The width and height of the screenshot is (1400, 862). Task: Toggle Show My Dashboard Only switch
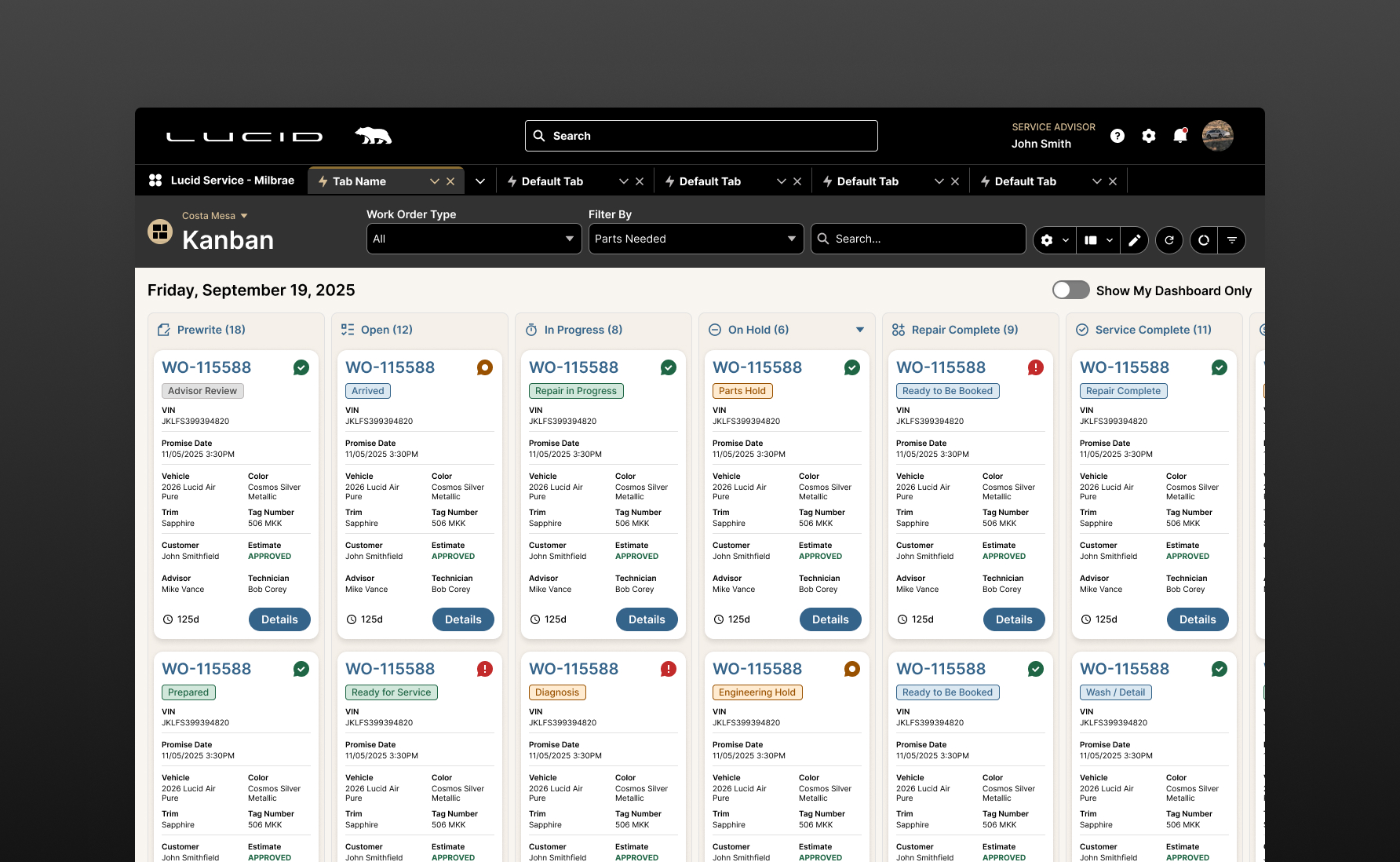1071,290
